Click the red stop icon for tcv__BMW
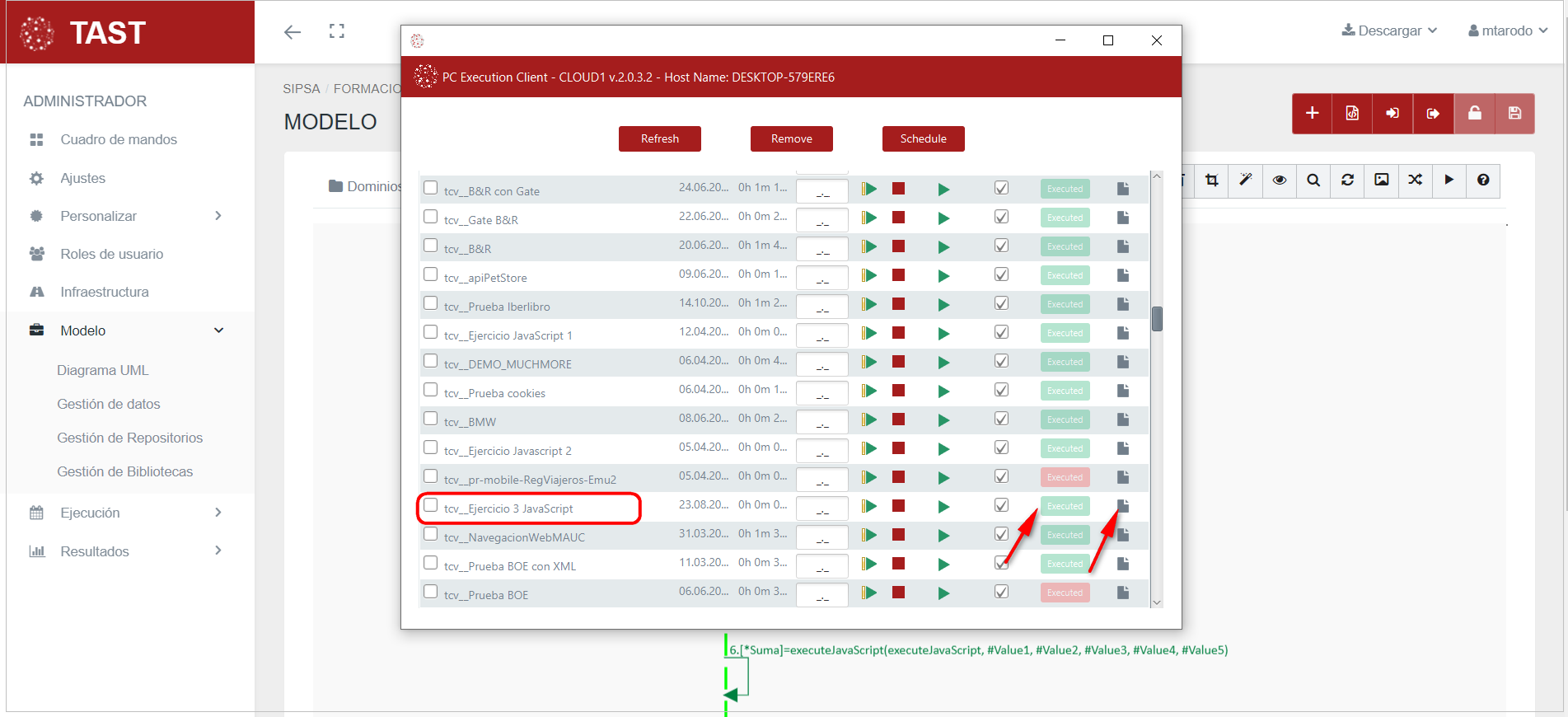 click(x=898, y=419)
